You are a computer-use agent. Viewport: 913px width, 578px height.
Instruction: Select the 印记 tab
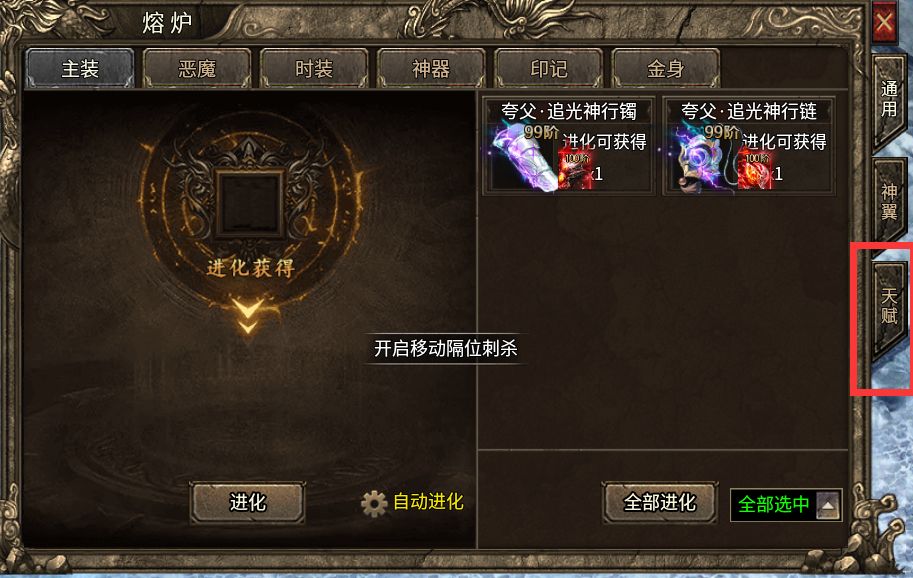coord(548,69)
